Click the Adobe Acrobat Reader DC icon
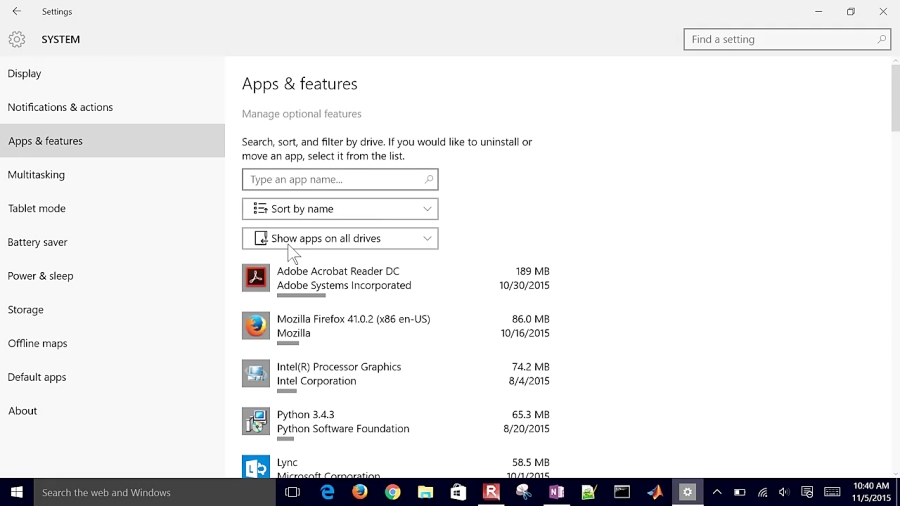Image resolution: width=900 pixels, height=506 pixels. click(x=256, y=278)
